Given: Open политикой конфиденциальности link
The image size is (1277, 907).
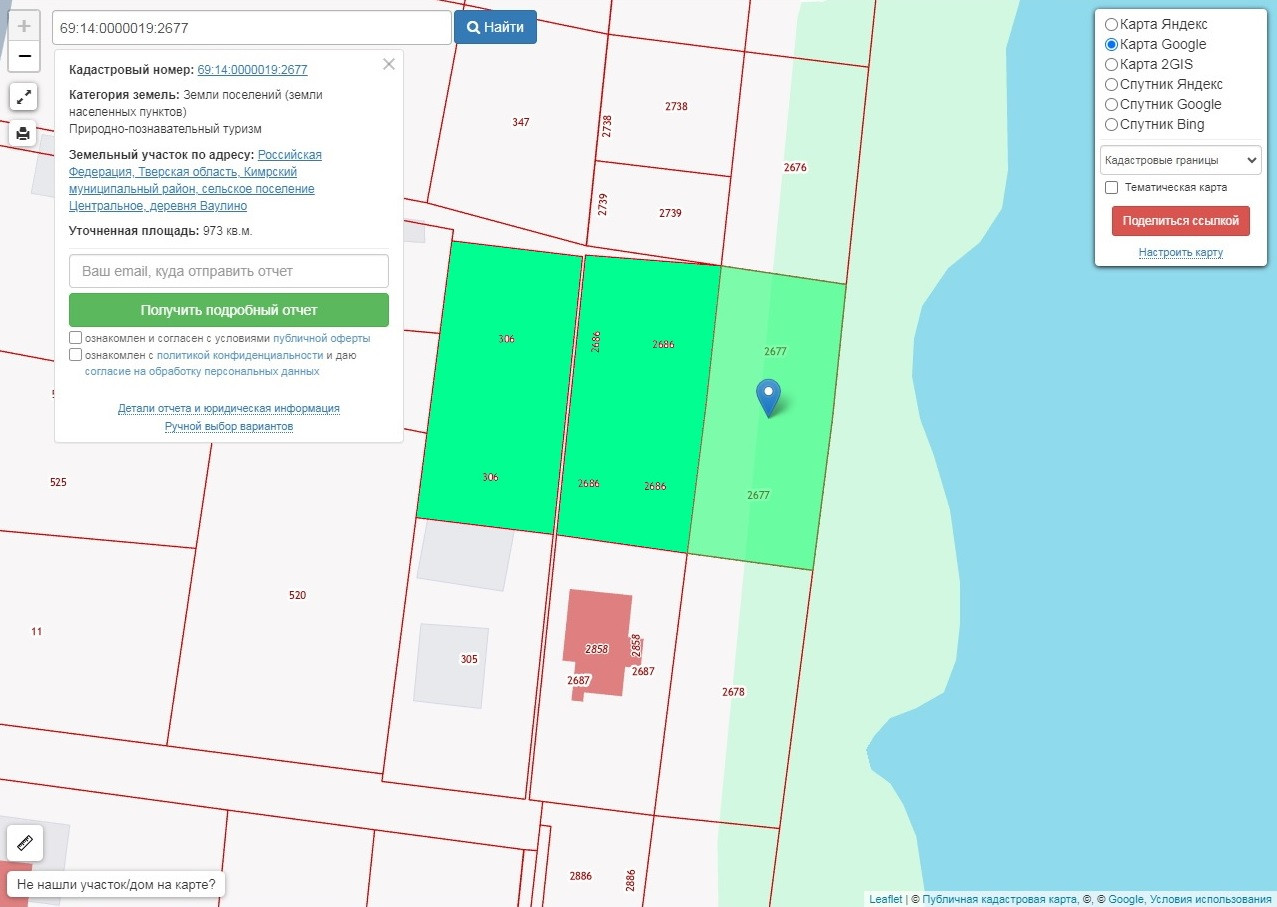Looking at the screenshot, I should point(240,355).
